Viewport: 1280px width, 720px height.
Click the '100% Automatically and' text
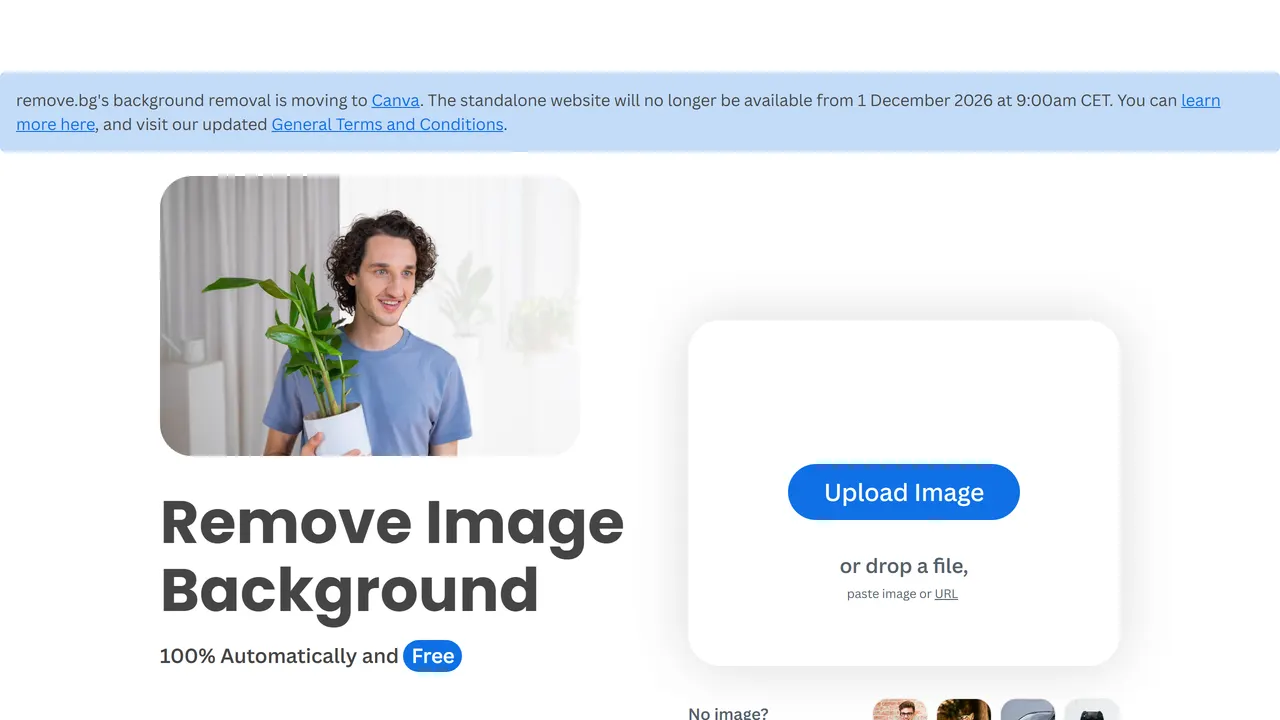279,656
